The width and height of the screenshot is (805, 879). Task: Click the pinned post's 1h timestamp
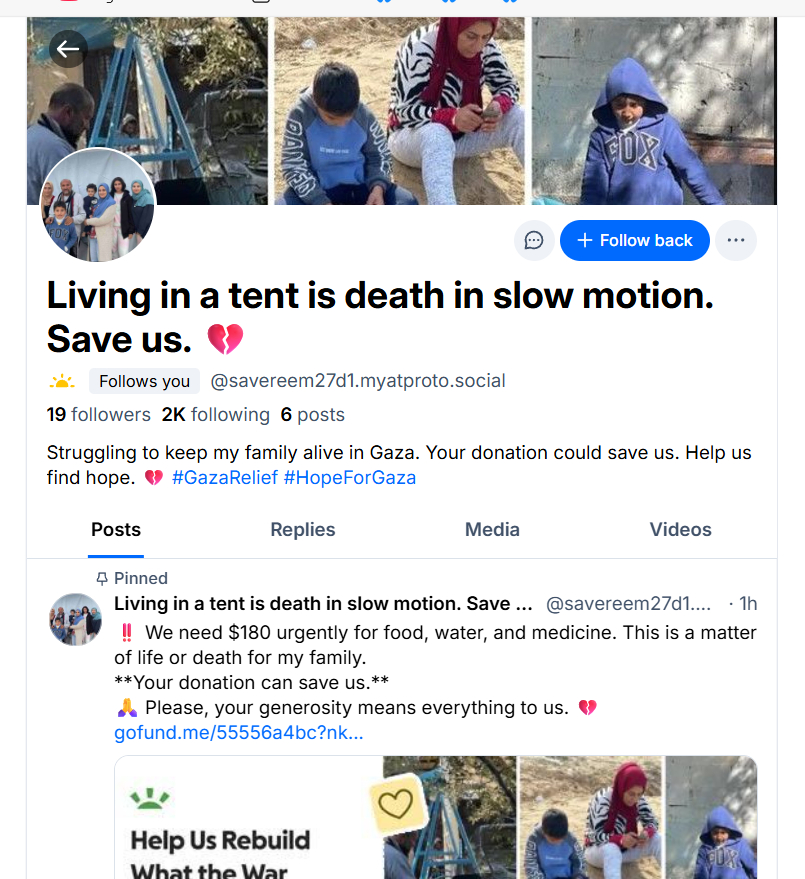748,604
